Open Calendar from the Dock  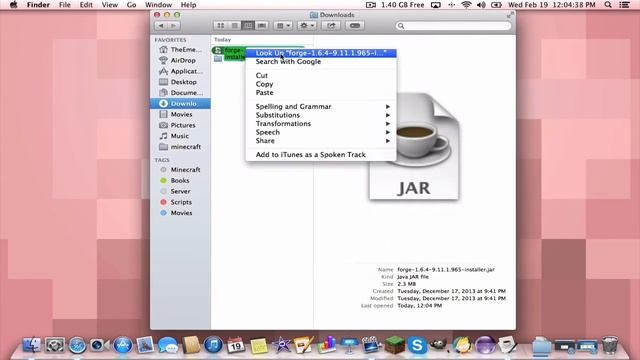[236, 345]
